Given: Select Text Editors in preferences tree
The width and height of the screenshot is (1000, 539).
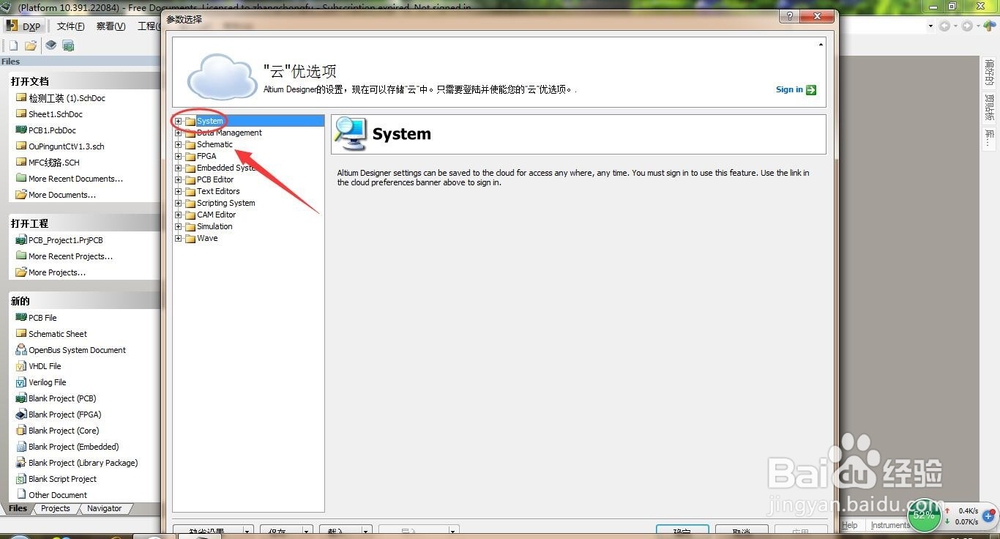Looking at the screenshot, I should coord(218,191).
